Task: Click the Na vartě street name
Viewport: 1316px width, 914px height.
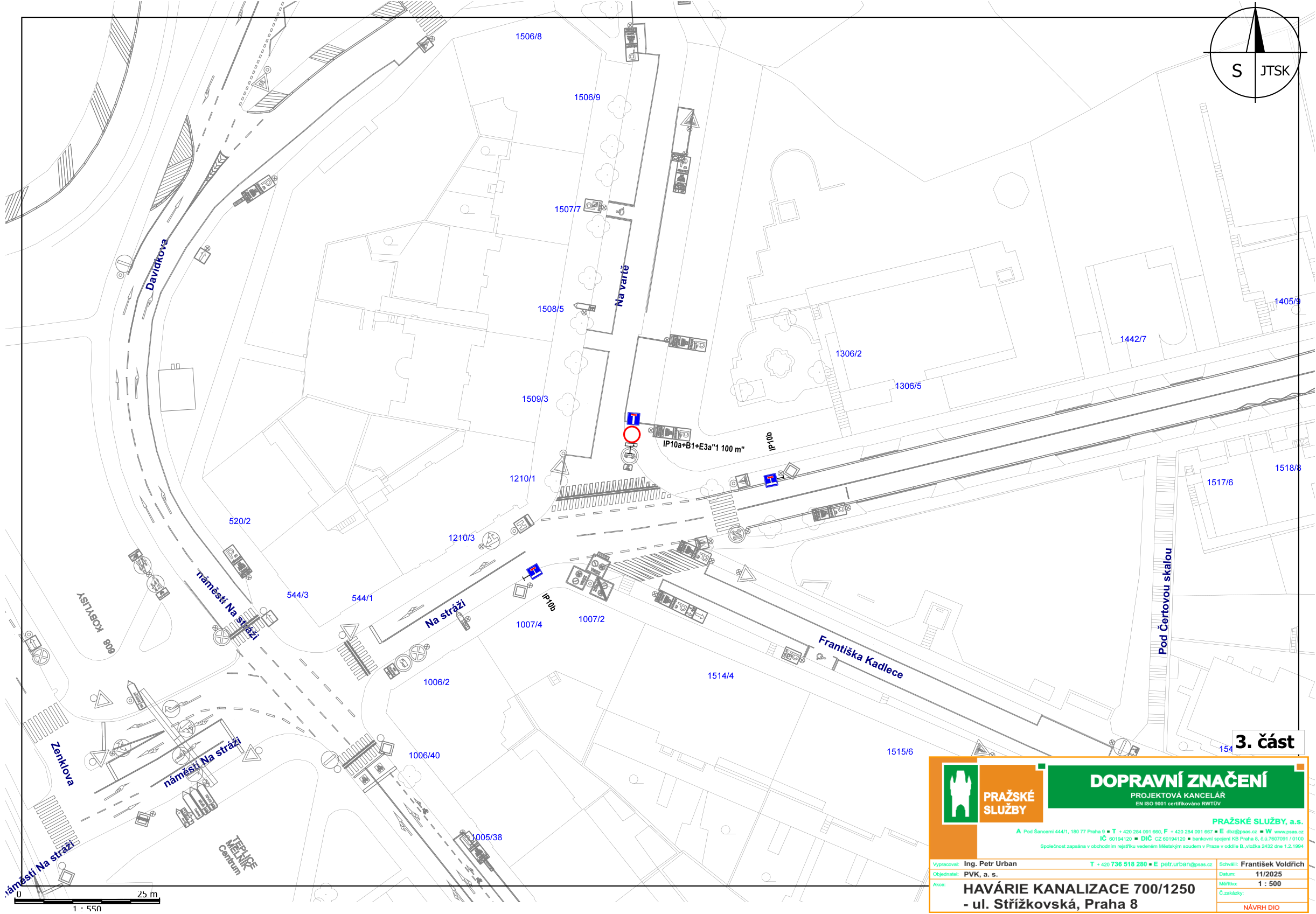Action: click(622, 285)
